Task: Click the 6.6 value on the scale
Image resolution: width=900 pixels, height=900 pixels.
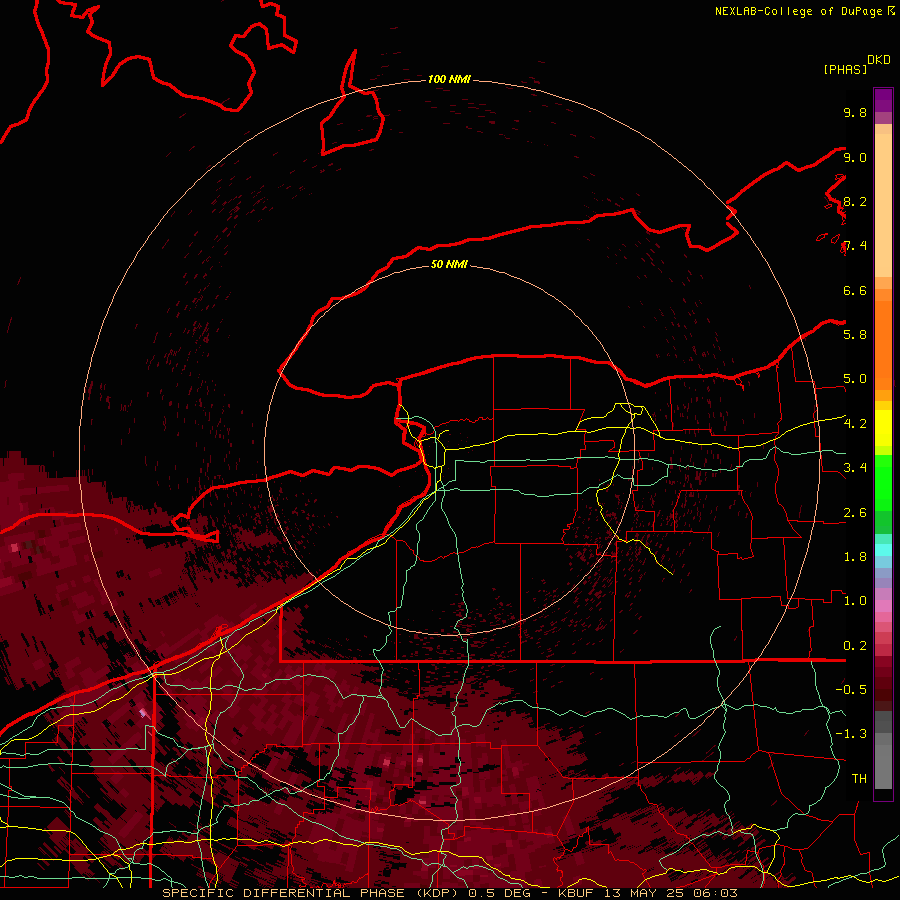Action: coord(855,290)
